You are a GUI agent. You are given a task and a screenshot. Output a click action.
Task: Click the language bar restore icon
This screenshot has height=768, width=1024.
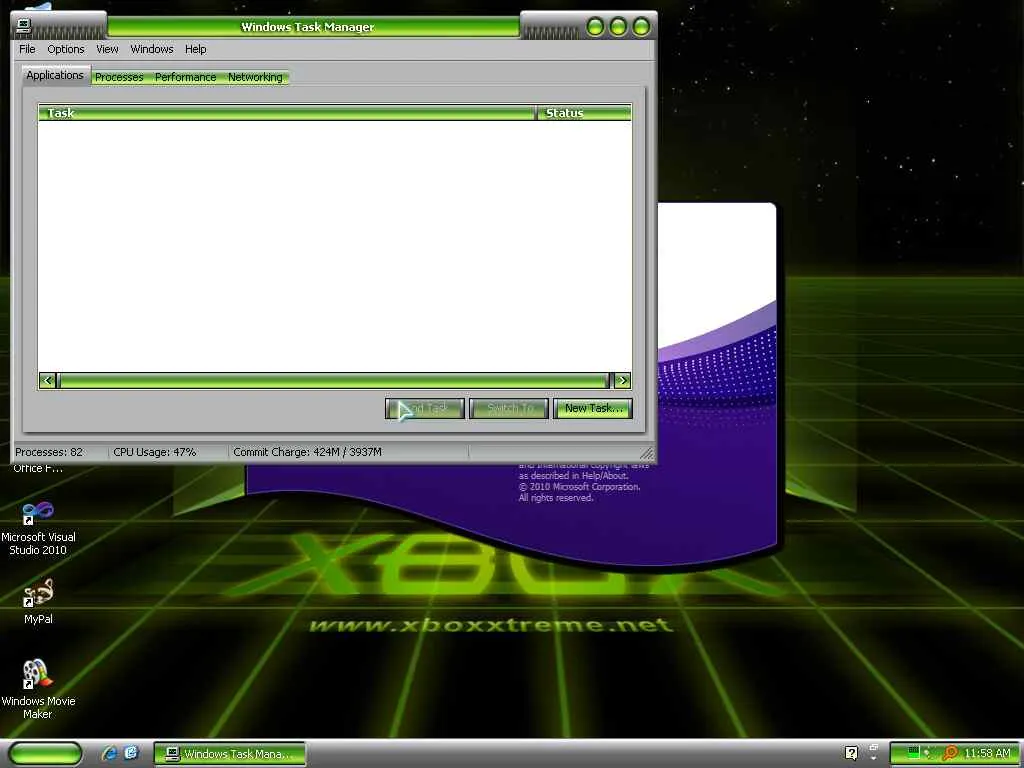tap(874, 748)
